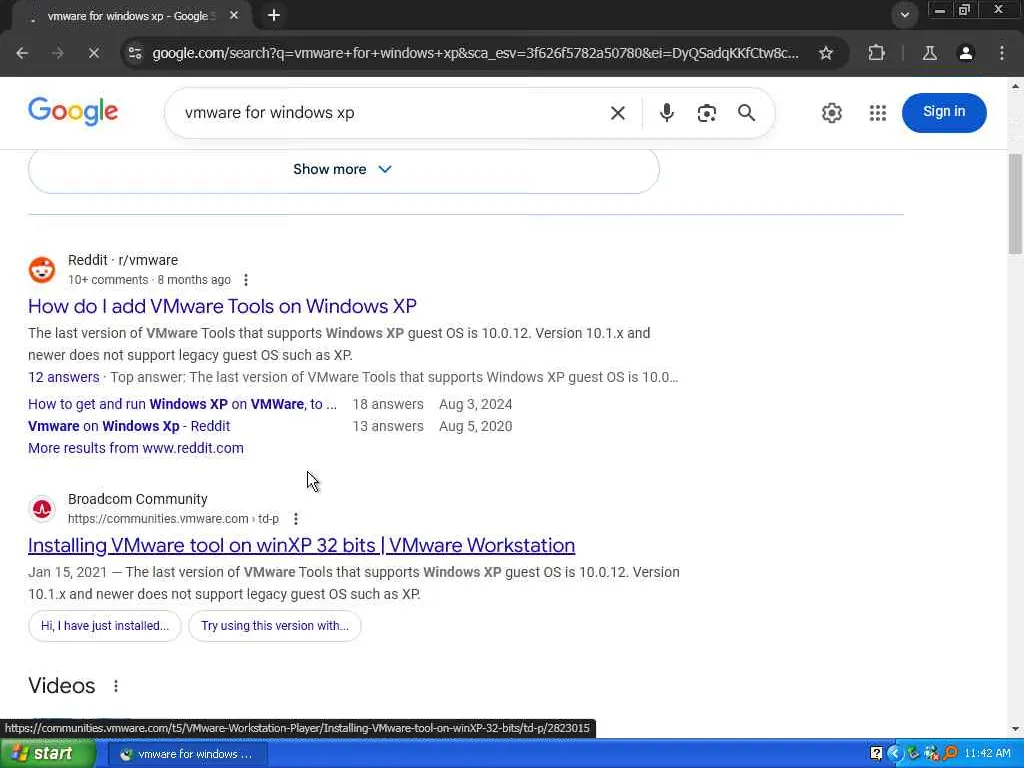1024x768 pixels.
Task: Open options menu for the Reddit result
Action: point(246,280)
